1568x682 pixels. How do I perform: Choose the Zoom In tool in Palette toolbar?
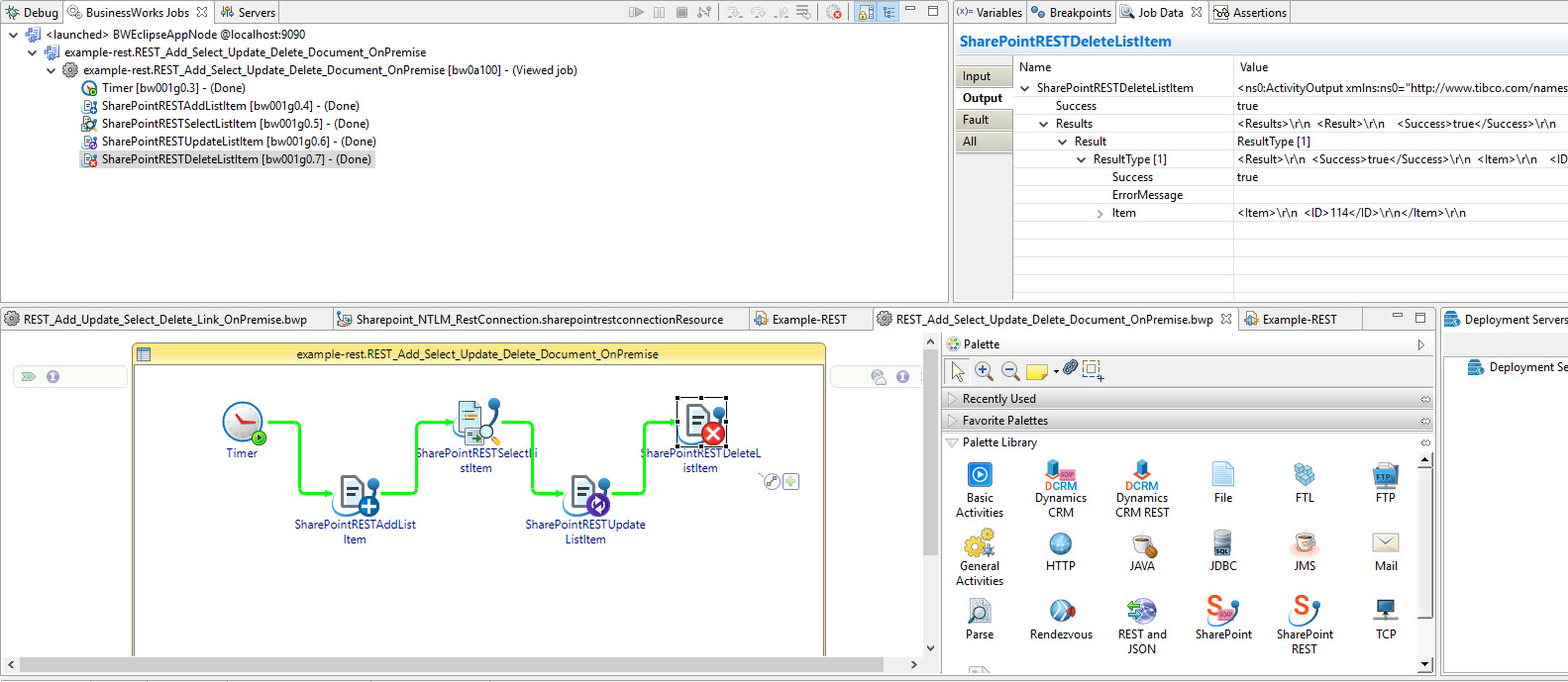[984, 370]
